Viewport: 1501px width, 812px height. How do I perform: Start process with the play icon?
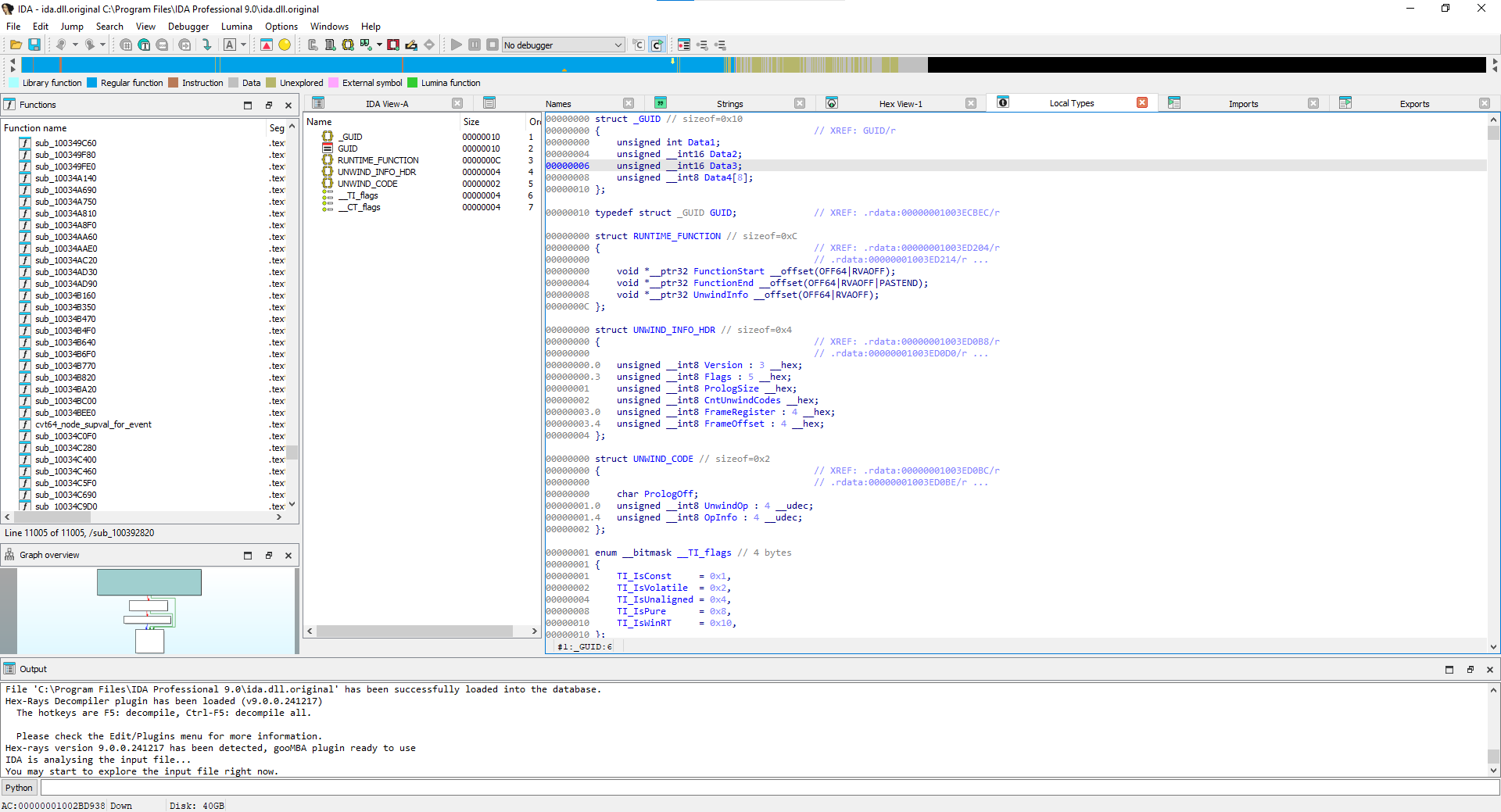pos(457,45)
